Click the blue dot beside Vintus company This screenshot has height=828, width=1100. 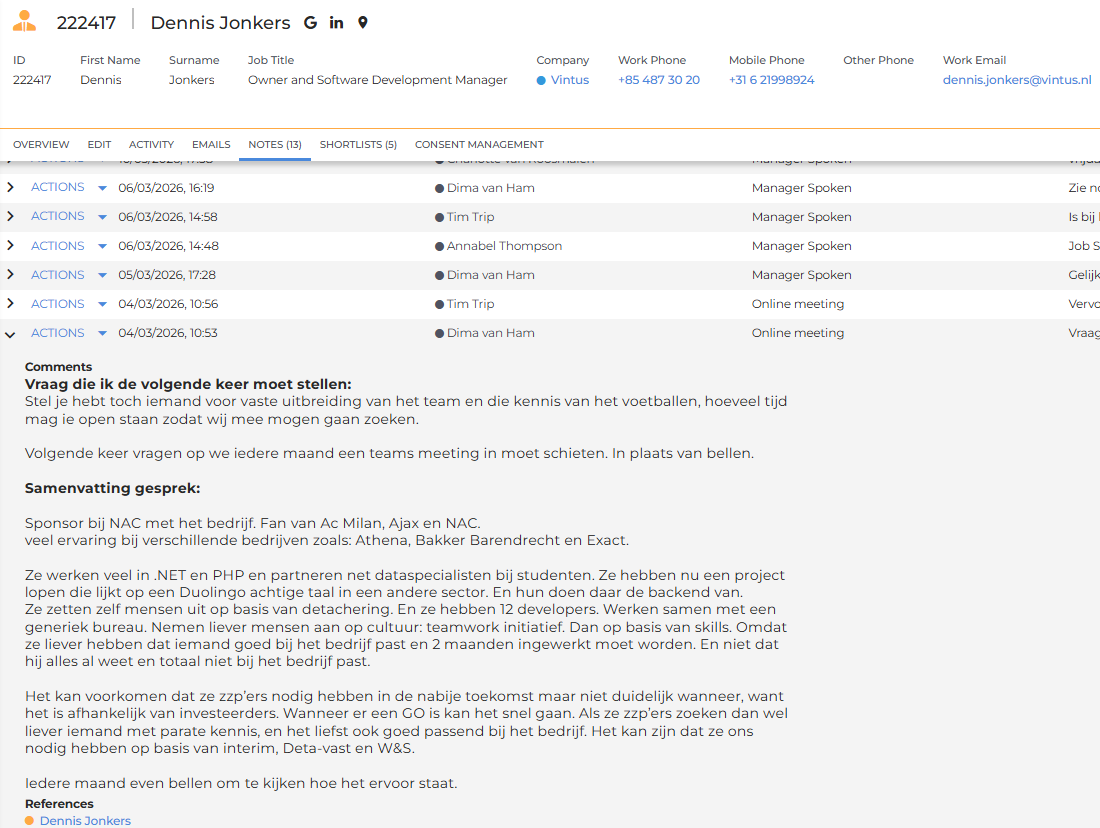tap(541, 81)
